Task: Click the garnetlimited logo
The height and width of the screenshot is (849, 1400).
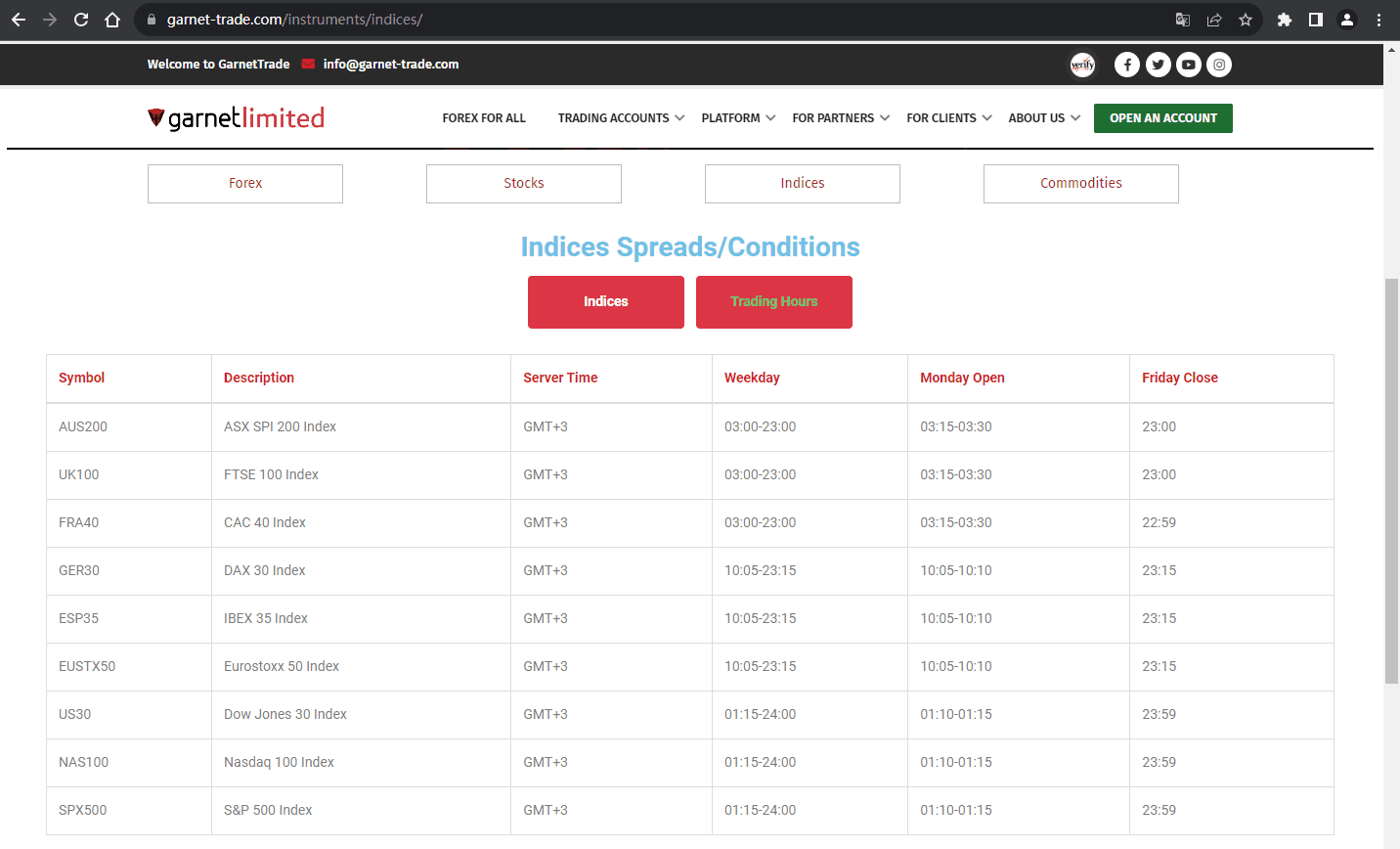Action: 236,118
